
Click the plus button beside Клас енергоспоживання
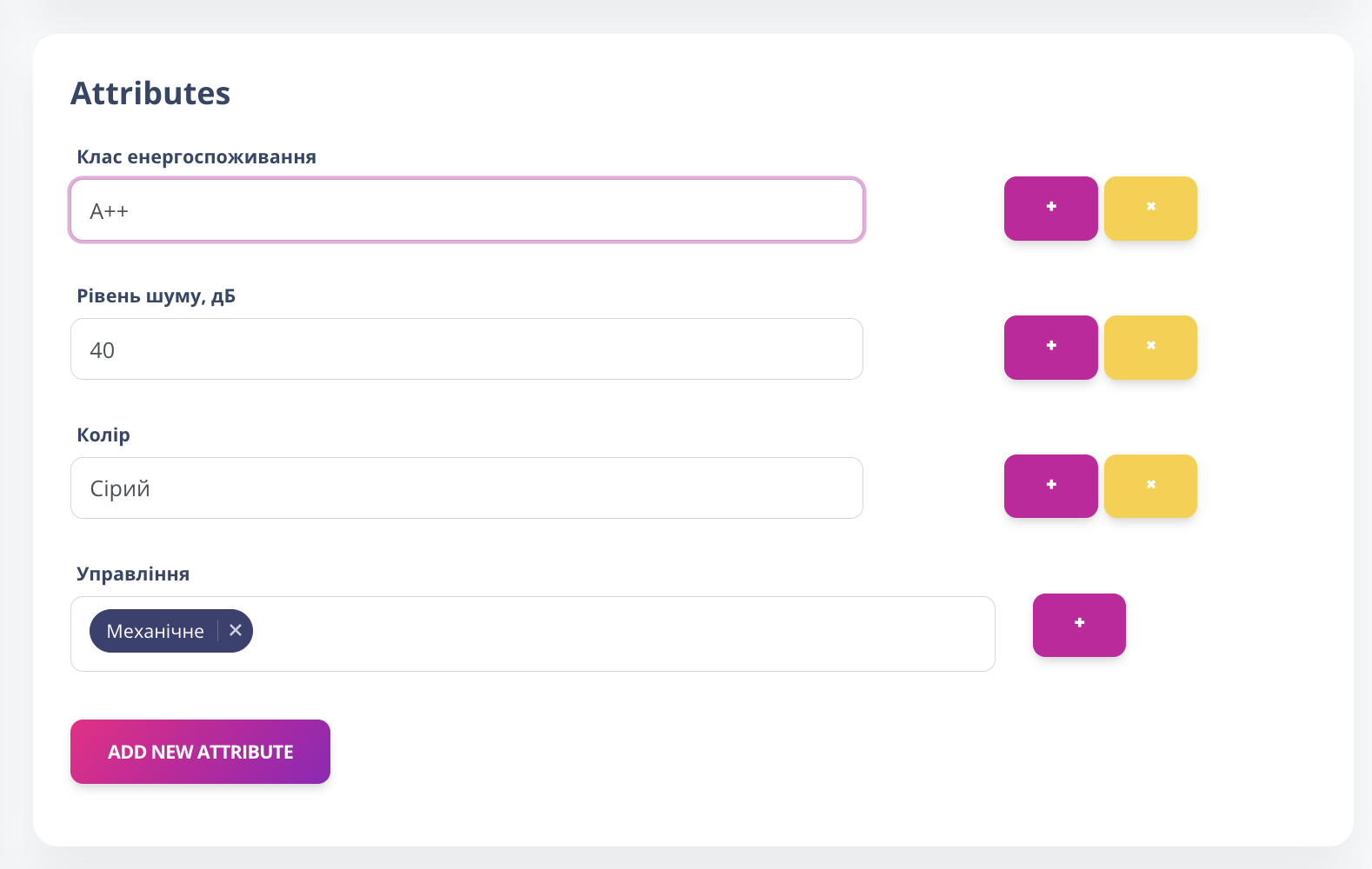pos(1050,209)
